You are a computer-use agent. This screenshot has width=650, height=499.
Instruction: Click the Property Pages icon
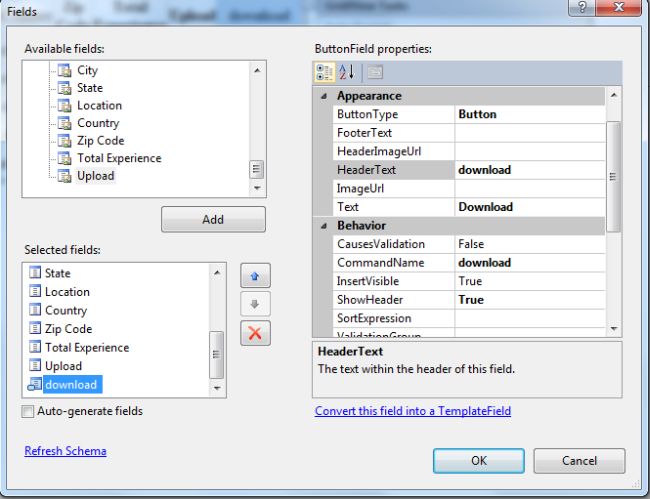pos(375,72)
